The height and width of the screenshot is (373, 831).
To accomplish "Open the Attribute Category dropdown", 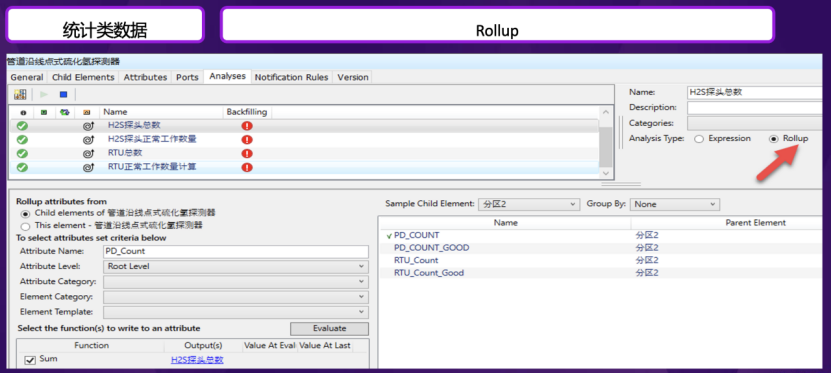I will (x=236, y=282).
